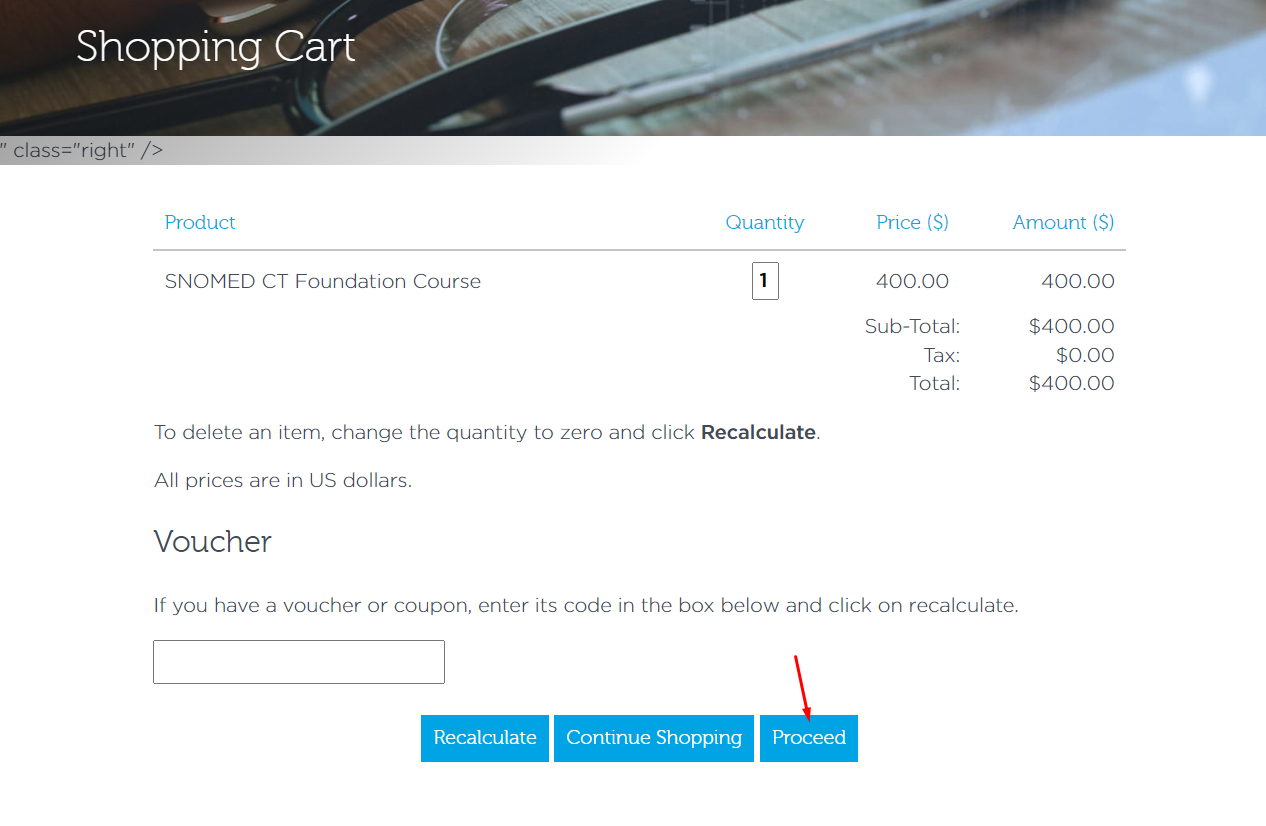Screen dimensions: 1266x826
Task: Click the Amount ($) column header
Action: (1063, 222)
